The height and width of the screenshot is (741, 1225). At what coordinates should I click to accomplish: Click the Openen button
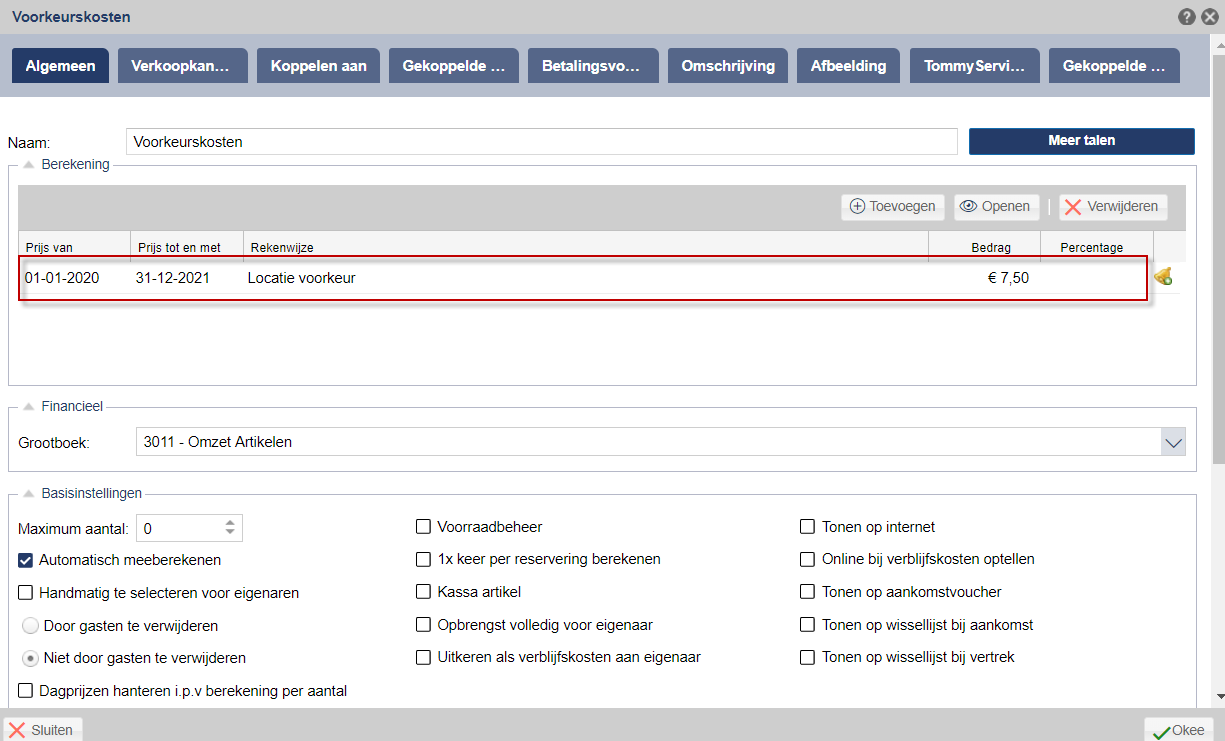(x=995, y=207)
